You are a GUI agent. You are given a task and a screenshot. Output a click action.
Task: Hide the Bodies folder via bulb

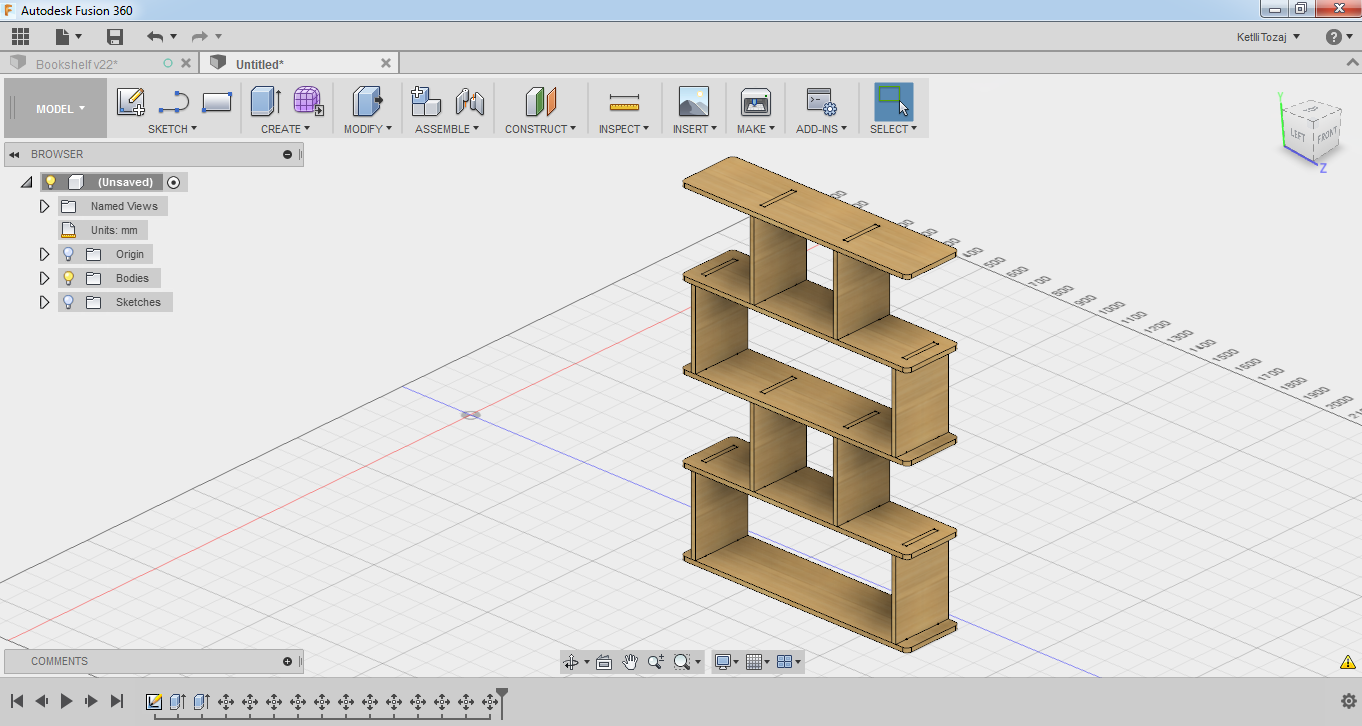[x=68, y=278]
